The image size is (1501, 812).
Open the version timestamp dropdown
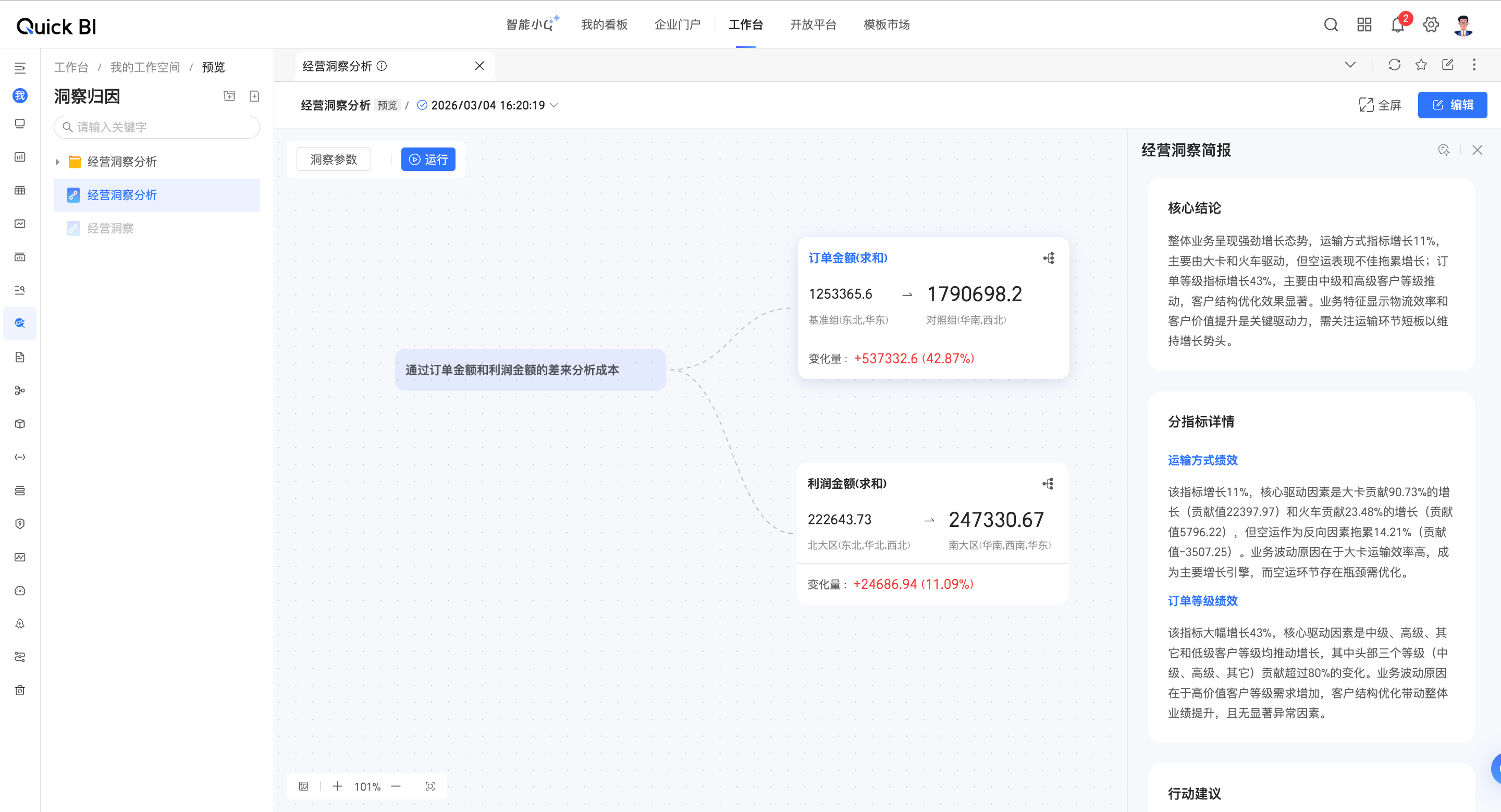point(554,105)
